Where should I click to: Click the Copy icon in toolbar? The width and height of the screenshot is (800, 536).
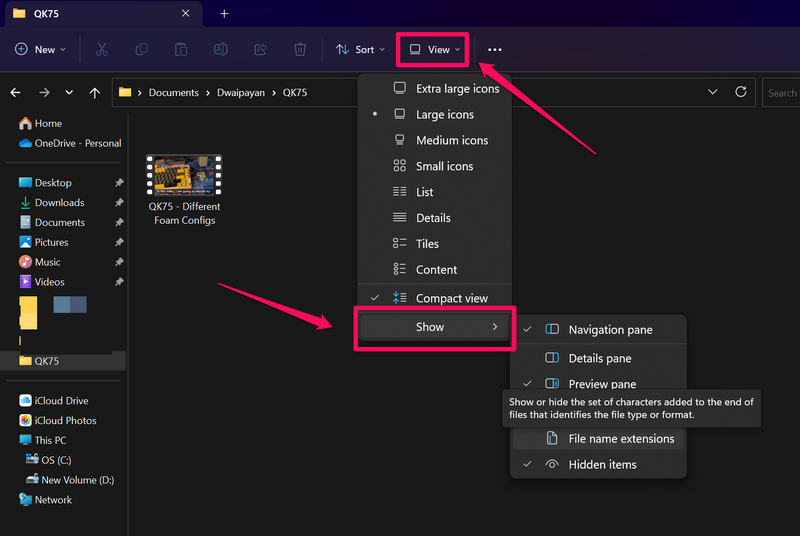point(141,49)
